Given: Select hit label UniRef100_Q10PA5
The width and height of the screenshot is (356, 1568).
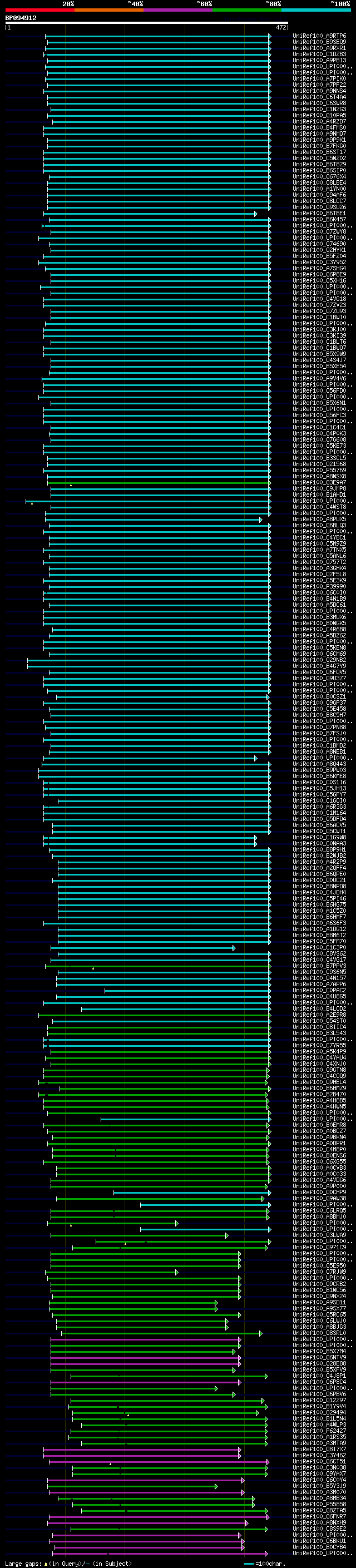Looking at the screenshot, I should click(319, 115).
